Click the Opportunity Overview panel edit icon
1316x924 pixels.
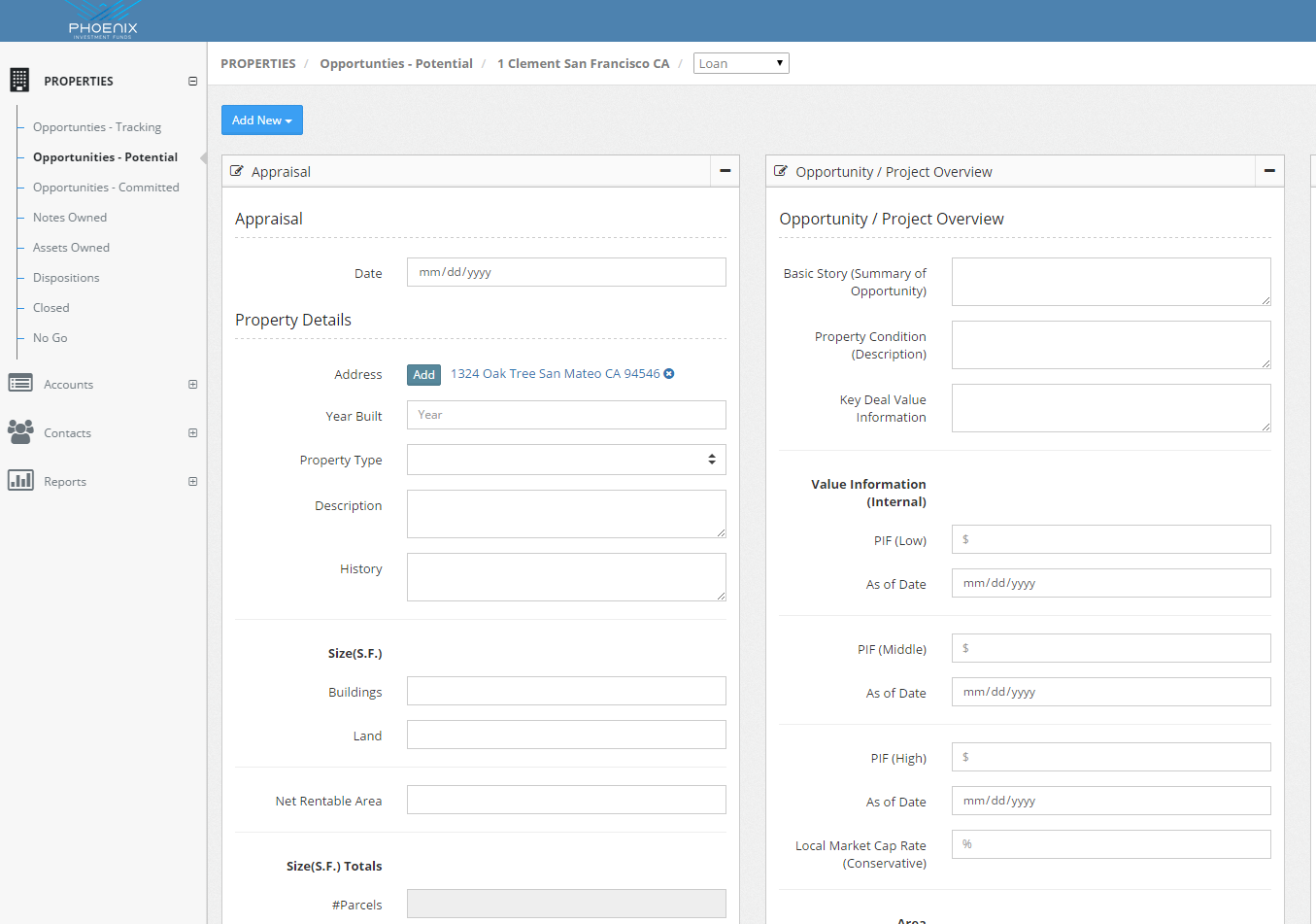pos(780,171)
